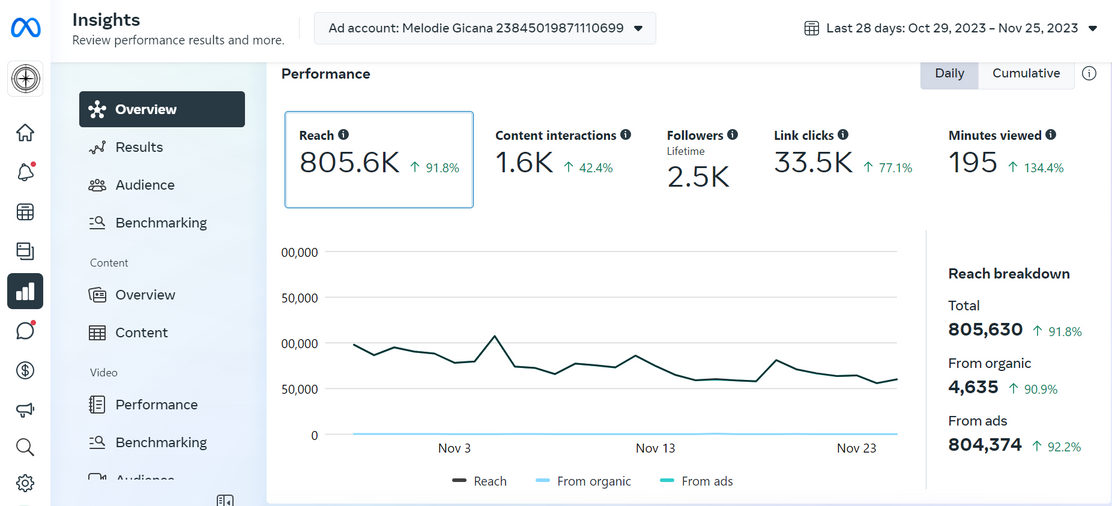Open notifications bell icon
The width and height of the screenshot is (1112, 506).
pyautogui.click(x=25, y=172)
